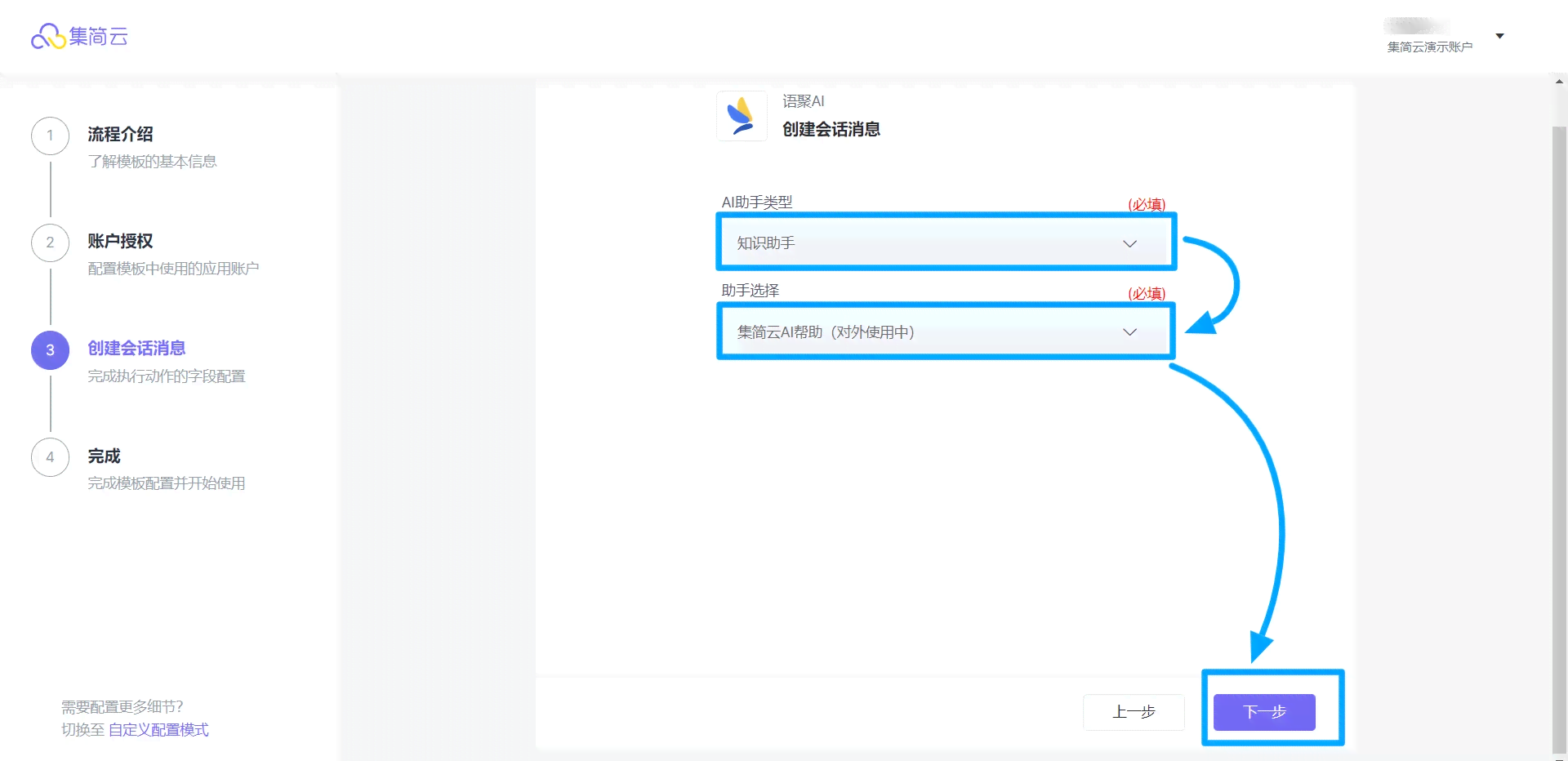Open the AI助手类型 dropdown showing 知识助手
This screenshot has height=761, width=1568.
(946, 243)
